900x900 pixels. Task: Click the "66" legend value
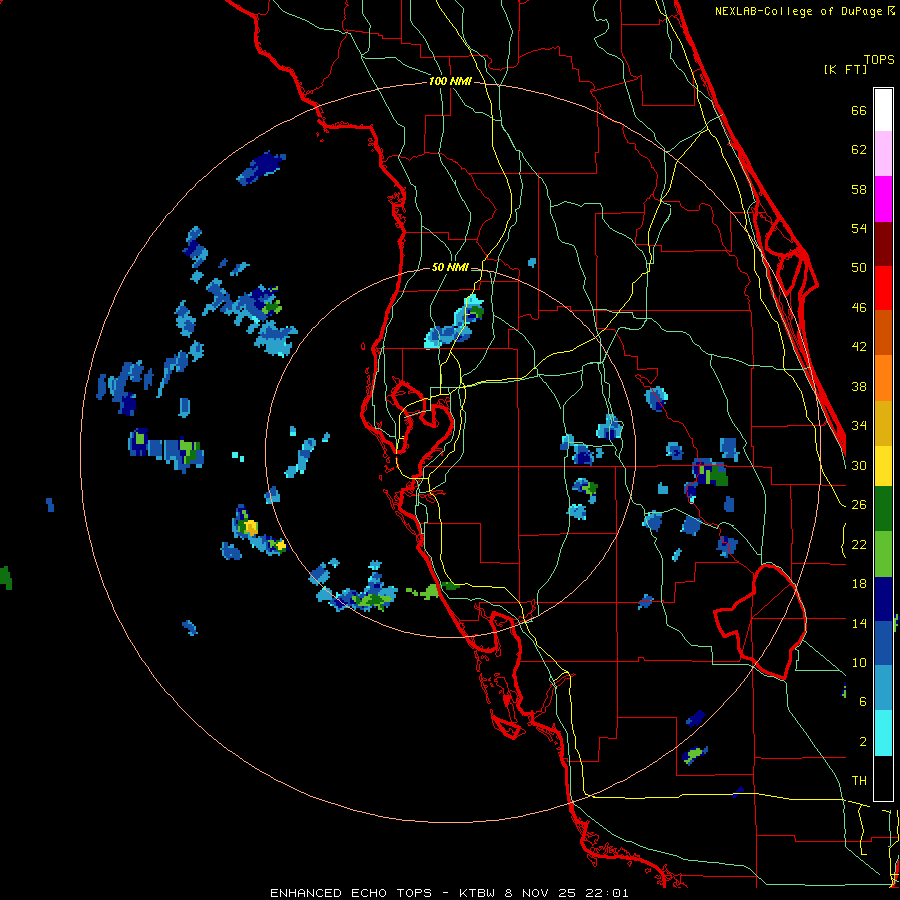[x=859, y=111]
